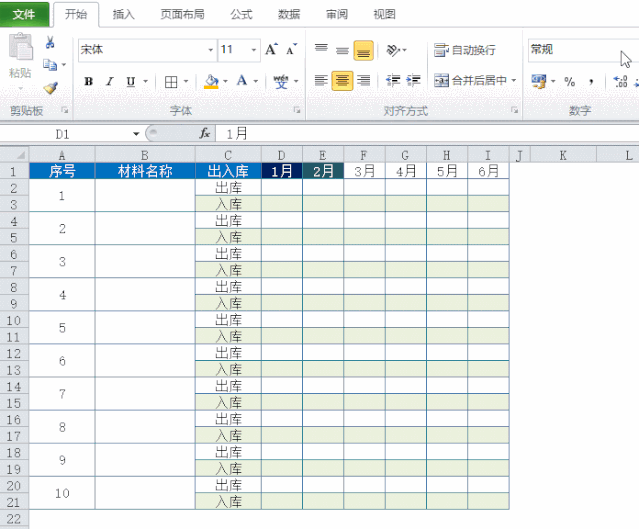The image size is (639, 529).
Task: Click the 1月 header cell
Action: pyautogui.click(x=282, y=171)
